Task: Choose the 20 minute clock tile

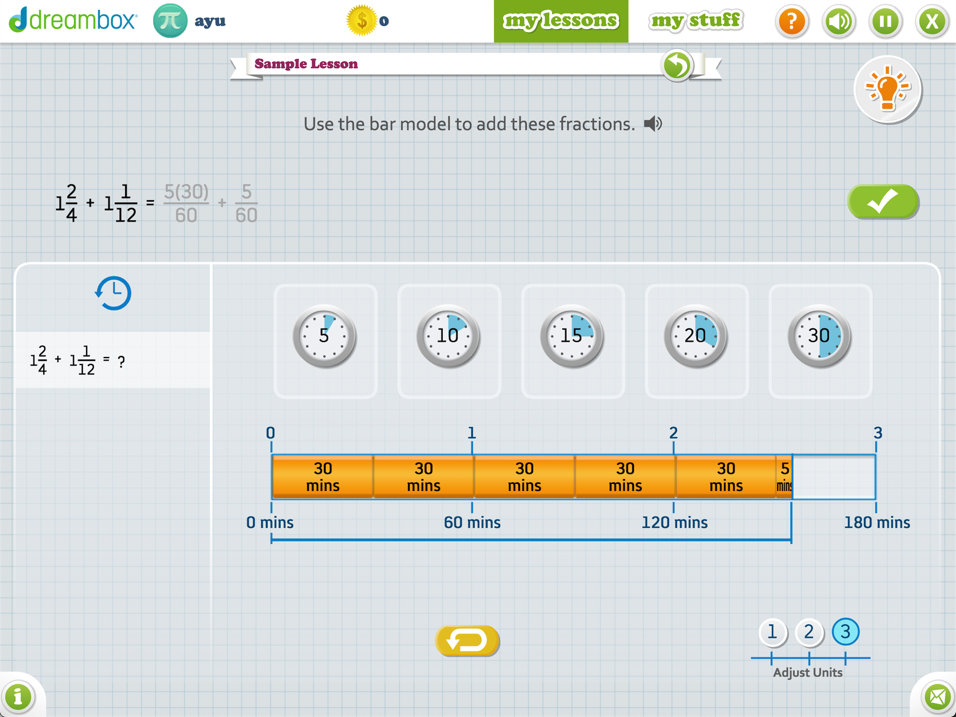Action: (x=696, y=338)
